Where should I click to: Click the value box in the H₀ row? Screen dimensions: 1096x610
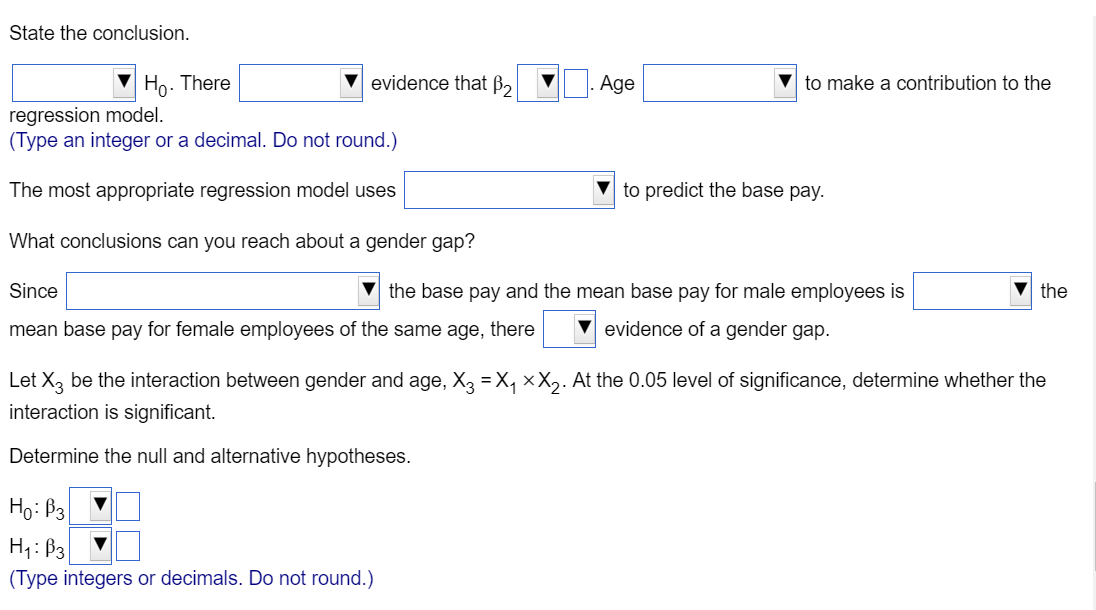coord(128,506)
